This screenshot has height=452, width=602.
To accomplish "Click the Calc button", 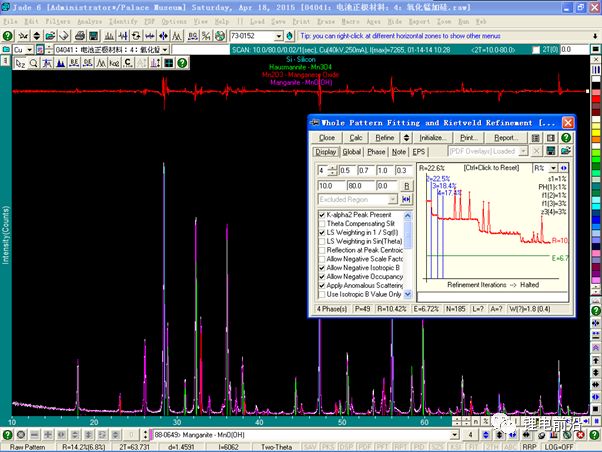I will click(356, 138).
